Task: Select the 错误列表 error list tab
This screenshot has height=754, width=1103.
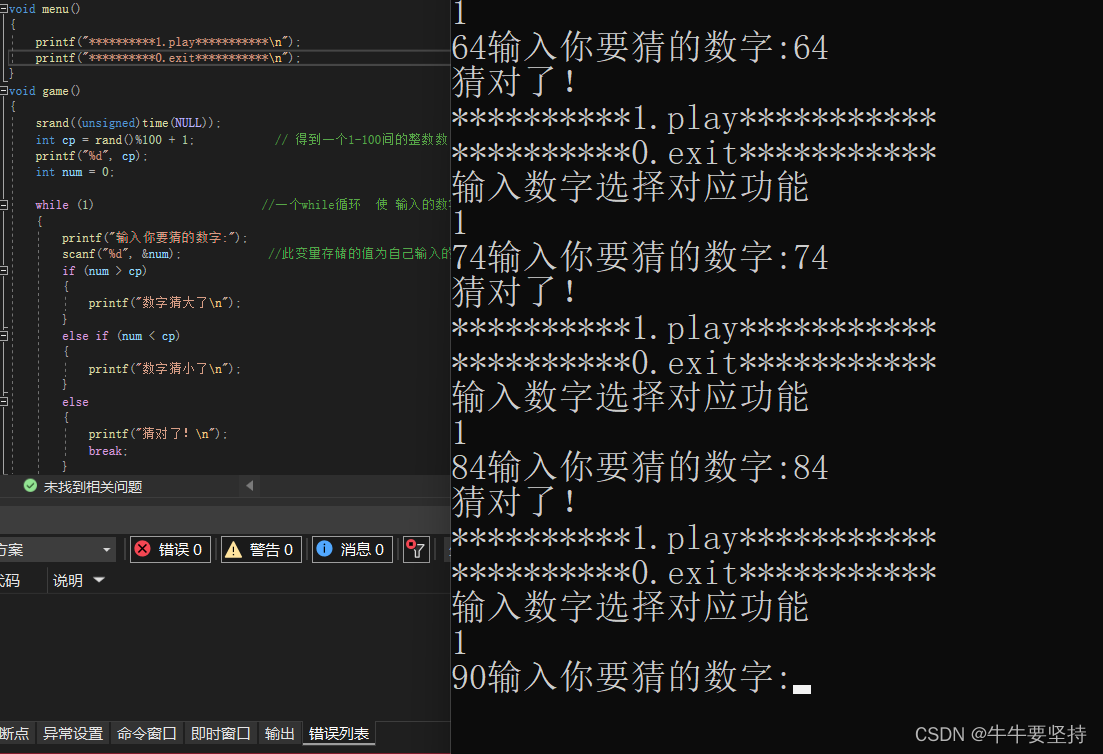Action: tap(338, 733)
